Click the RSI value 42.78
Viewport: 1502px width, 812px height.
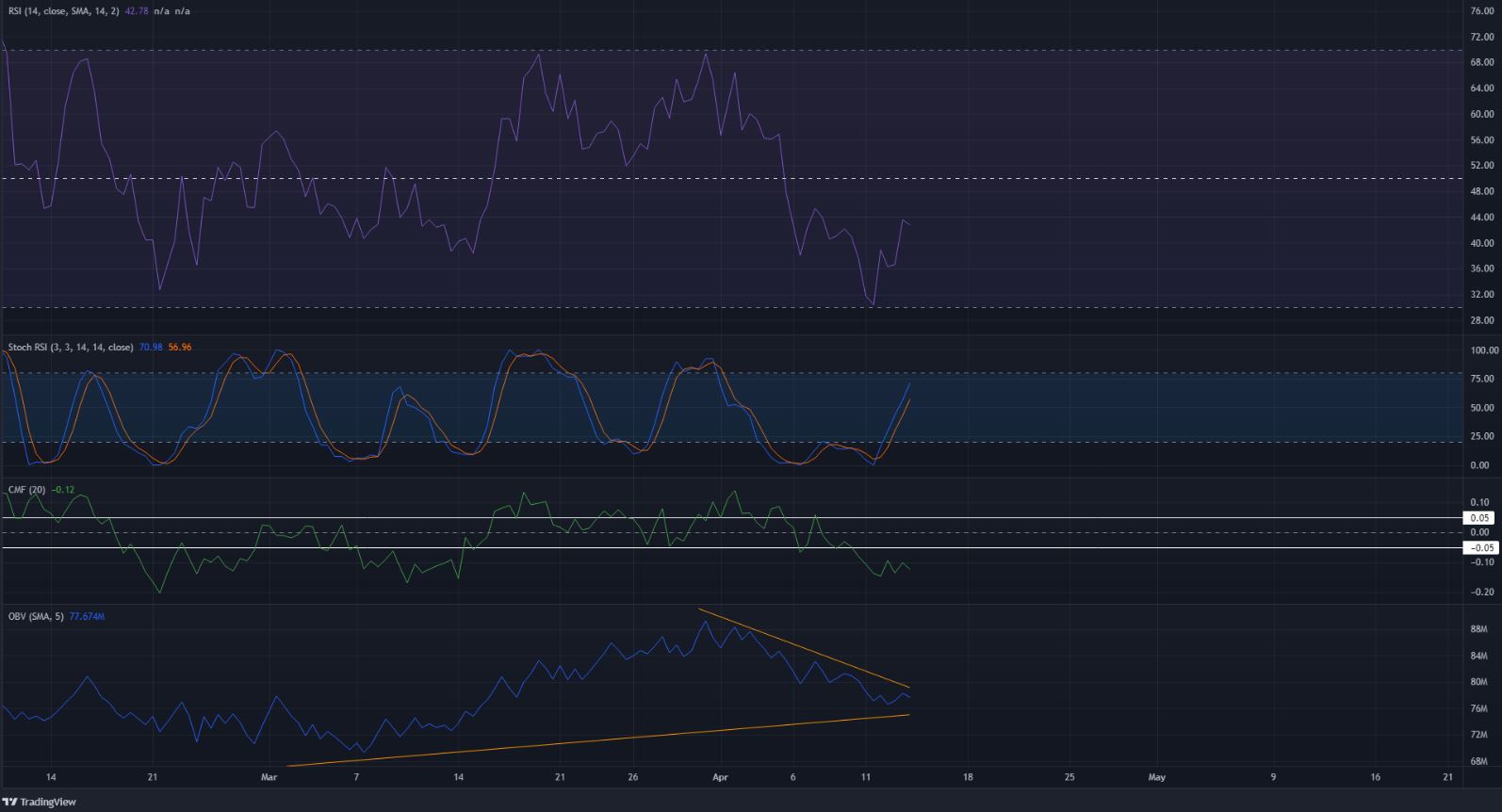[137, 11]
